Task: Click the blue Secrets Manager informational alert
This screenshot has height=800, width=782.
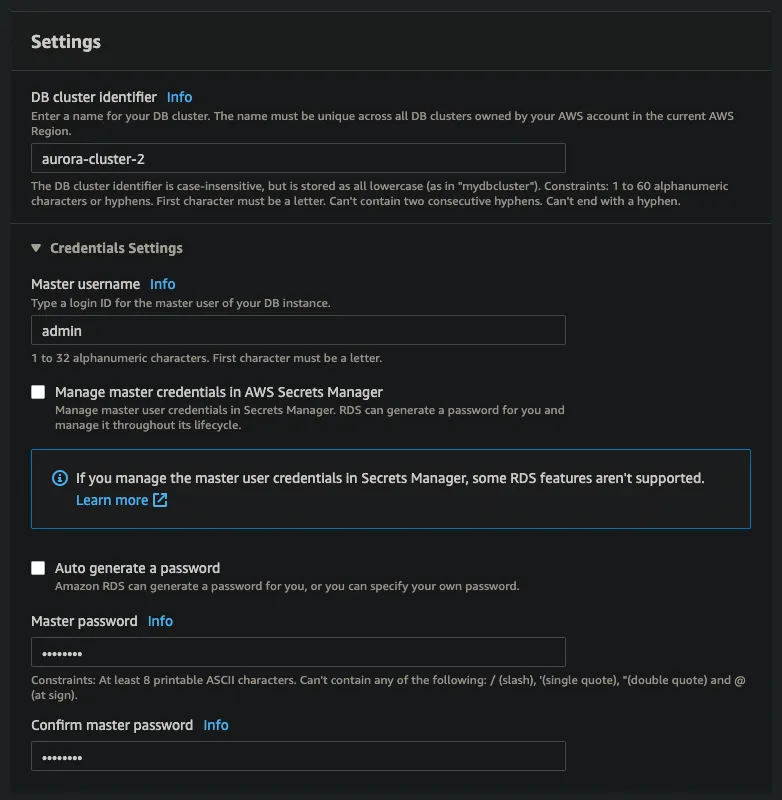Action: point(391,488)
